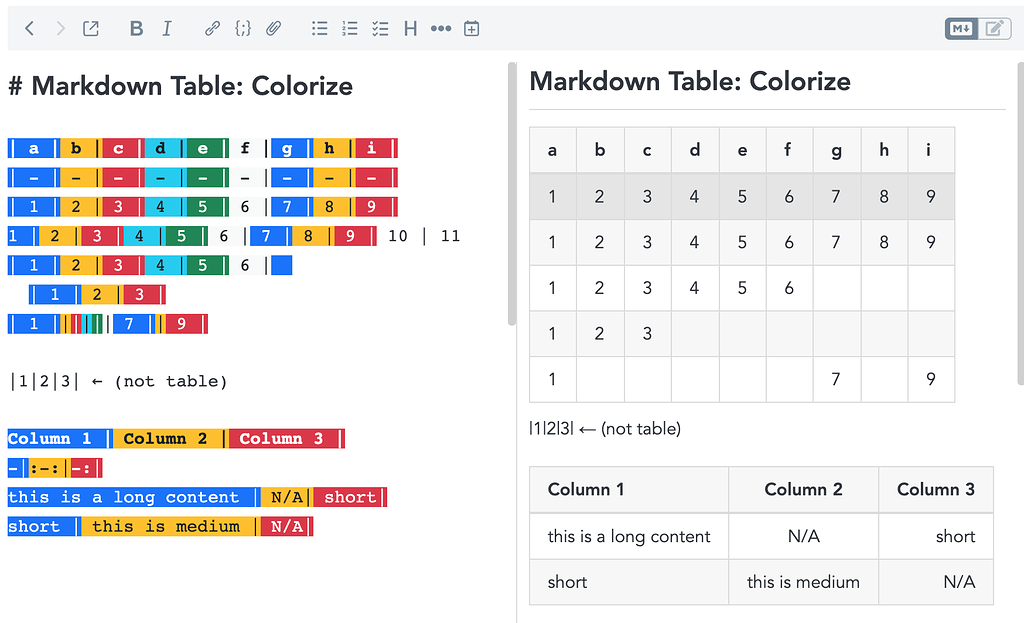Open note in external editor
Image resolution: width=1024 pixels, height=623 pixels.
[x=91, y=29]
